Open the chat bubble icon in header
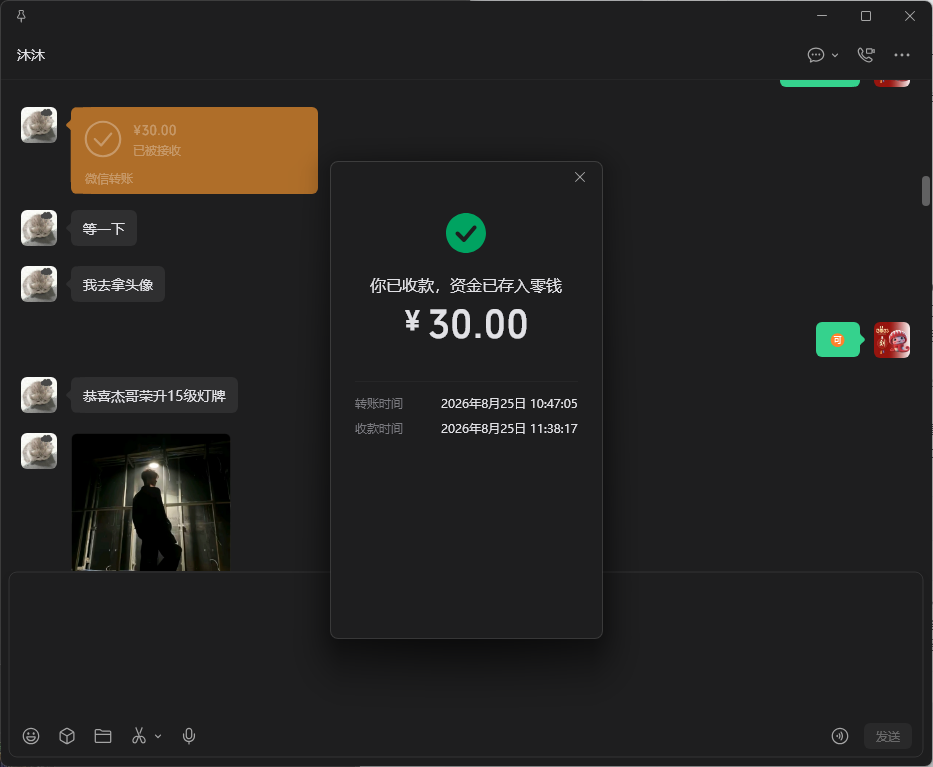The height and width of the screenshot is (767, 933). click(816, 55)
